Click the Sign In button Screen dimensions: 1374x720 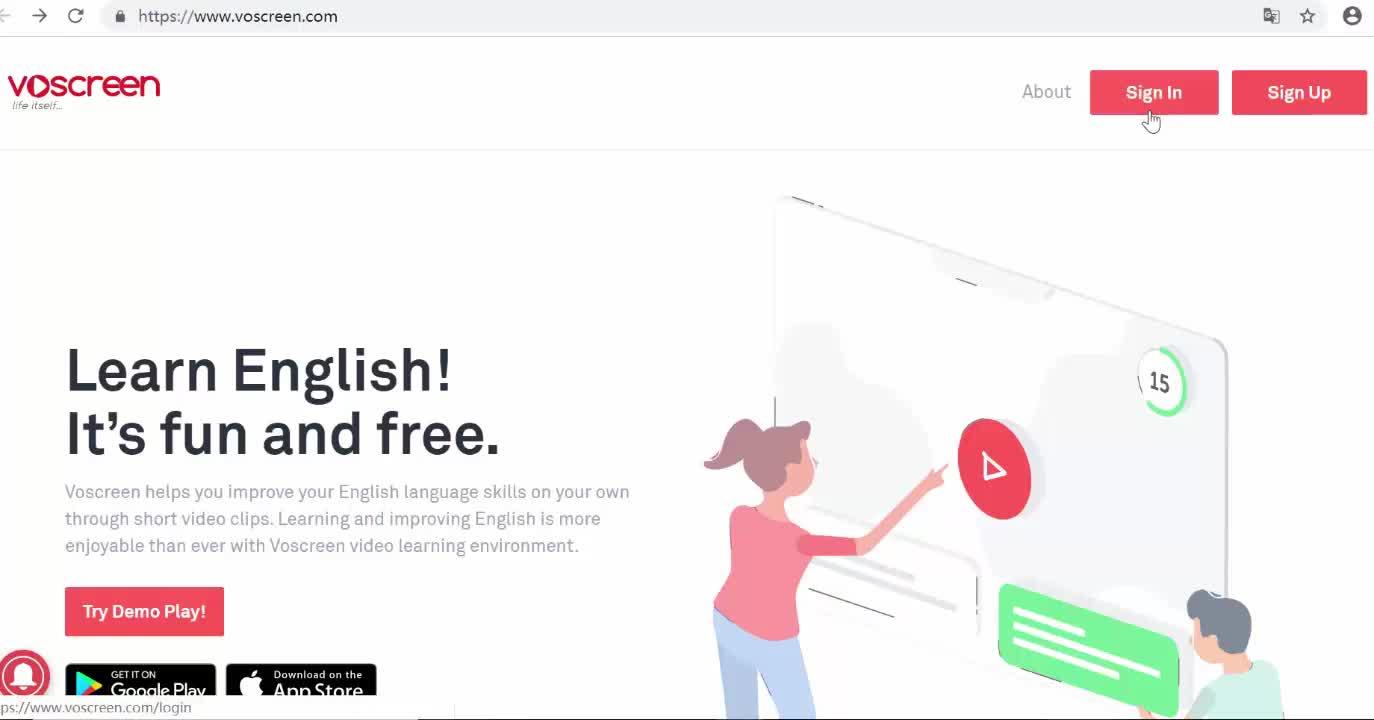[1154, 92]
